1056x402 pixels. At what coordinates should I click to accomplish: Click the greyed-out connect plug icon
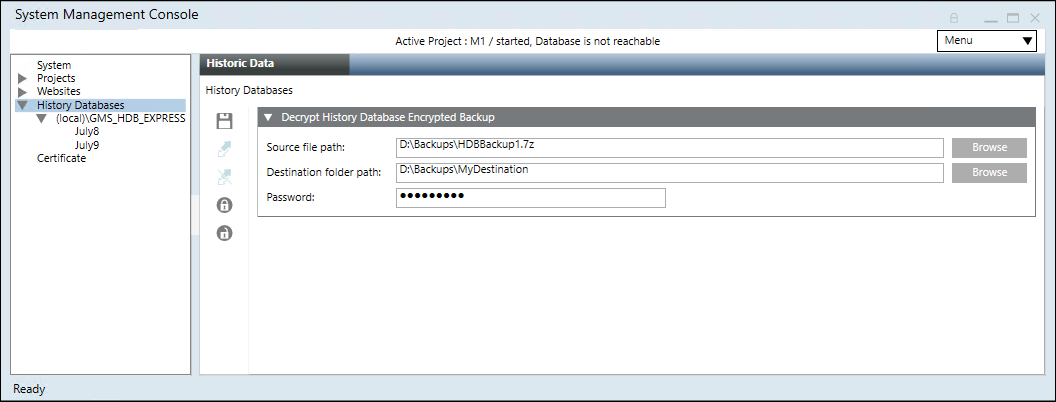point(224,150)
